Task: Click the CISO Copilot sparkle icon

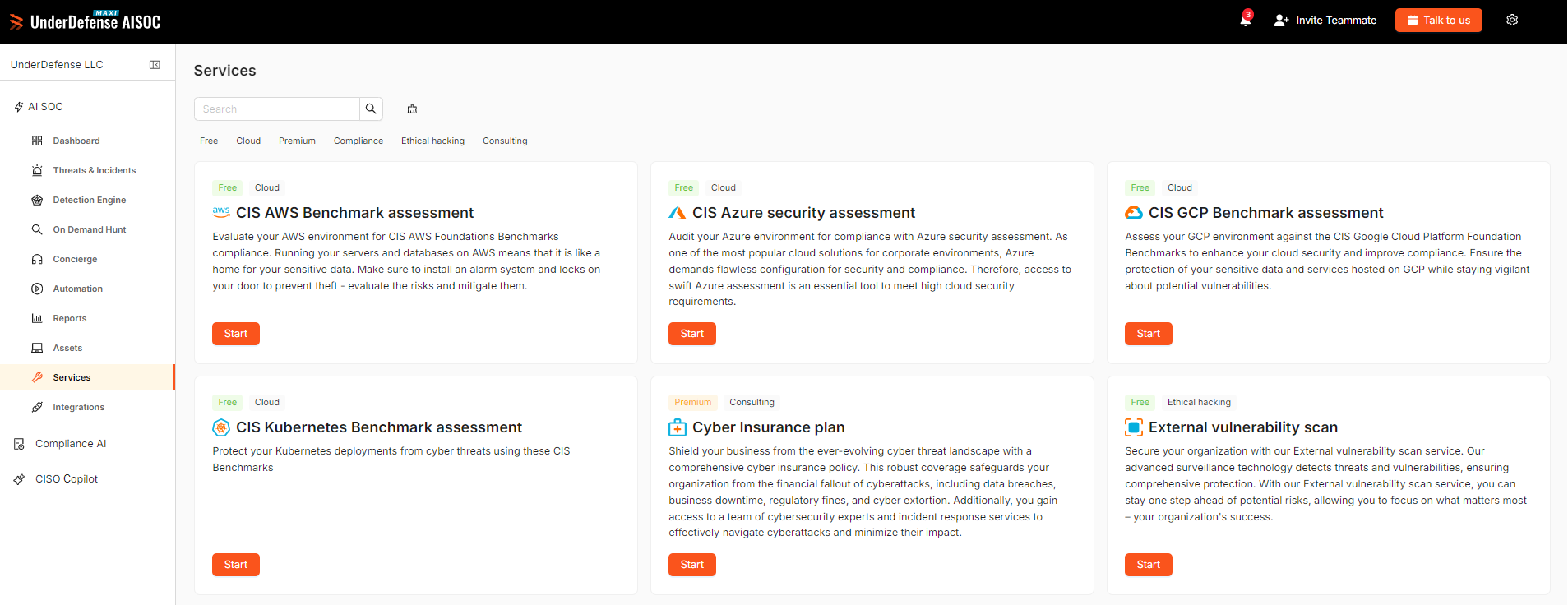Action: [x=19, y=479]
